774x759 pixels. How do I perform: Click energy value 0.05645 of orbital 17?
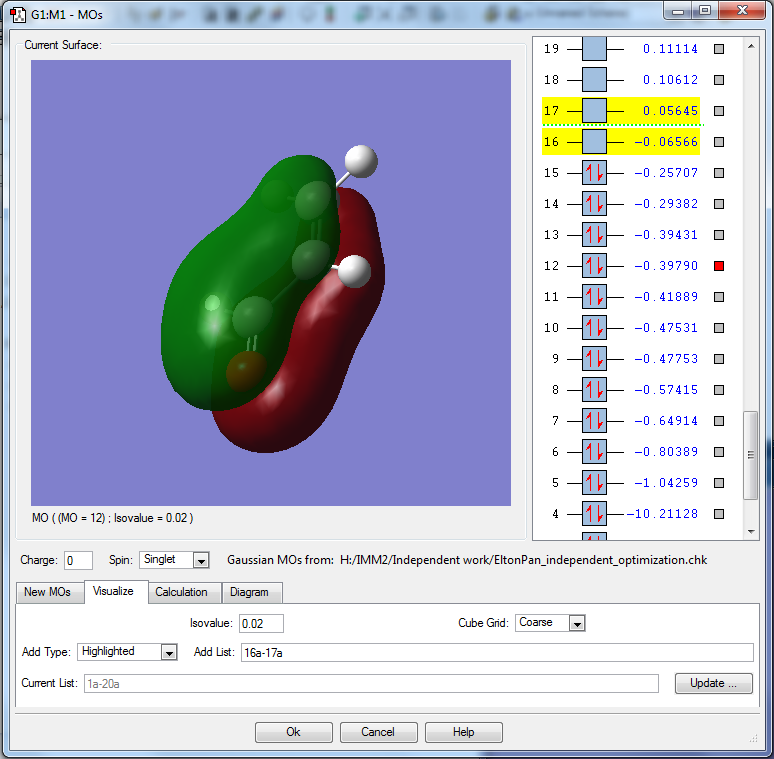(x=670, y=111)
